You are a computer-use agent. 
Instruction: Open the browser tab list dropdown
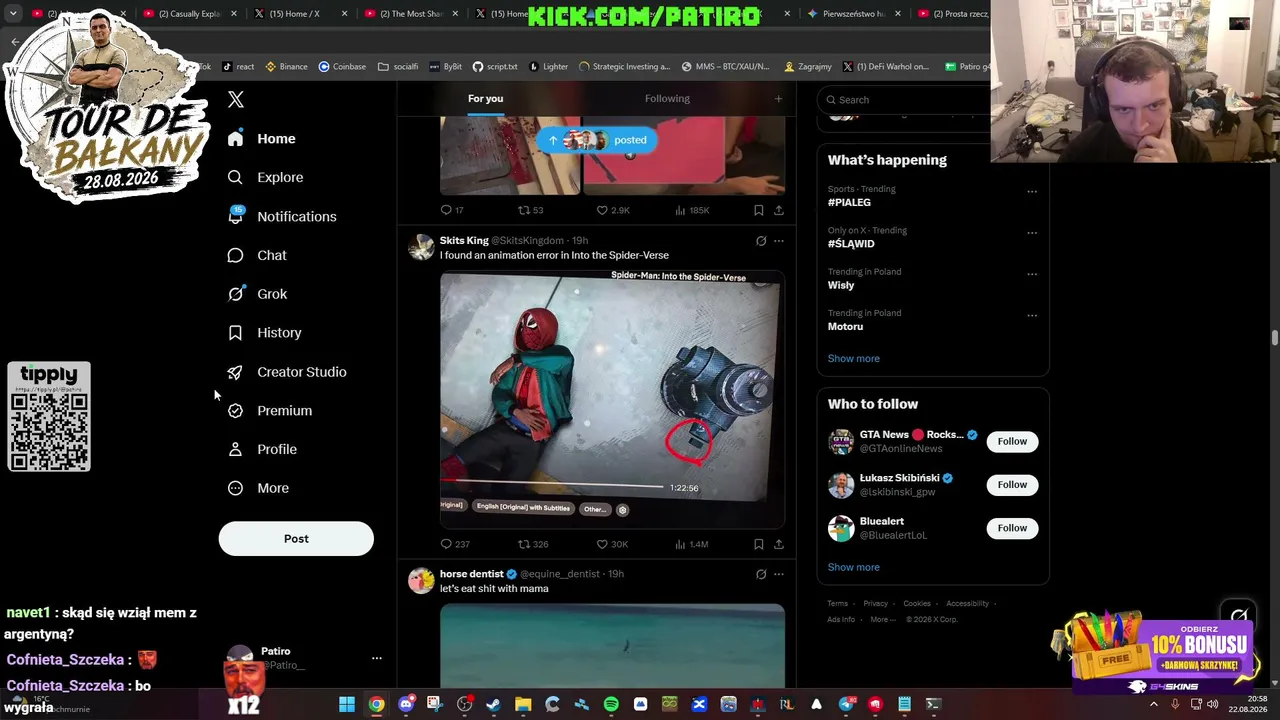coord(13,14)
